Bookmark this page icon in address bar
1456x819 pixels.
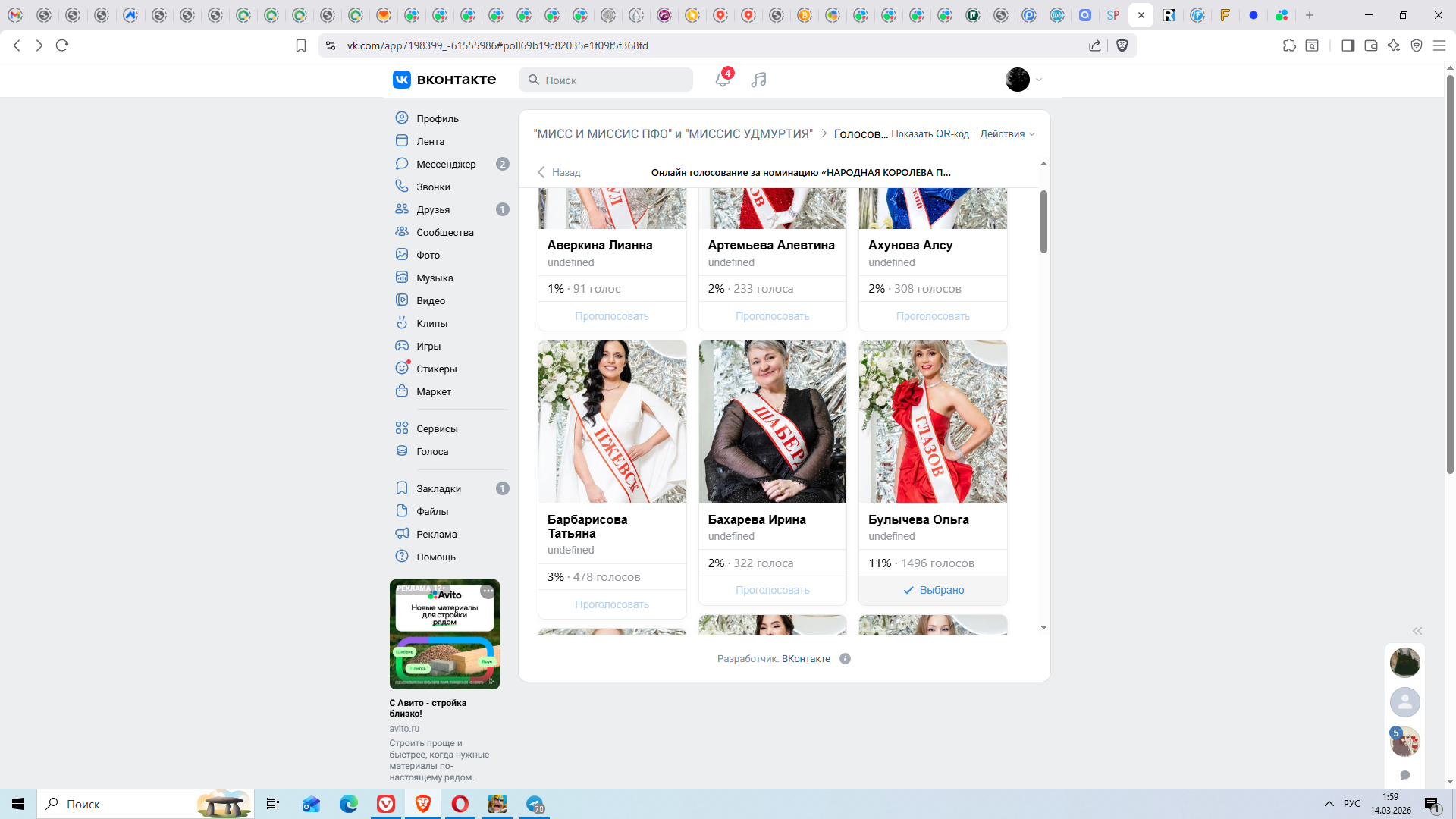click(301, 45)
